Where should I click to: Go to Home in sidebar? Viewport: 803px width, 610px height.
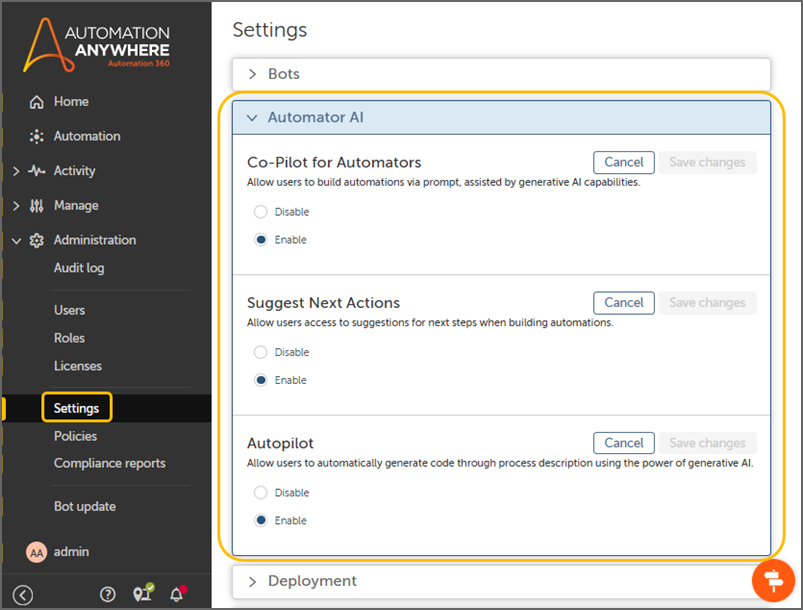71,102
